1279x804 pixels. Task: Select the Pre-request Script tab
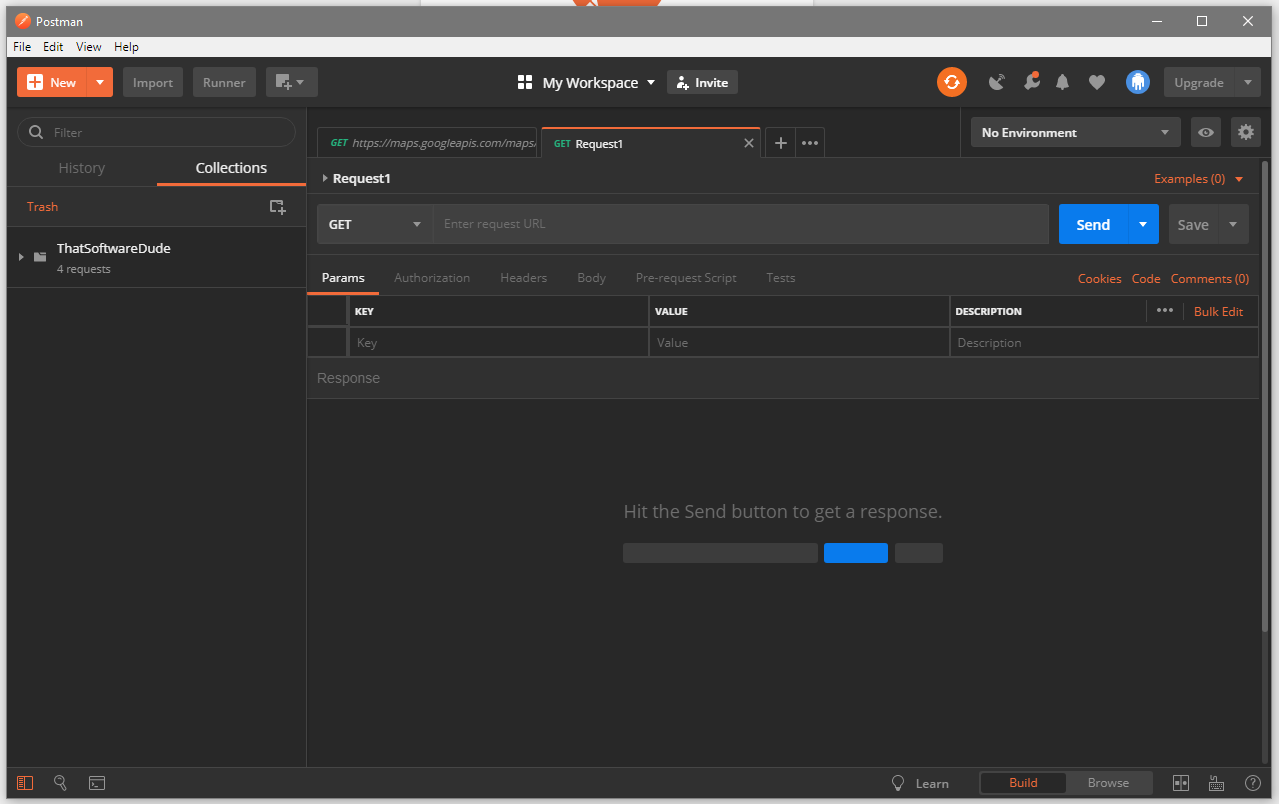[x=686, y=278]
